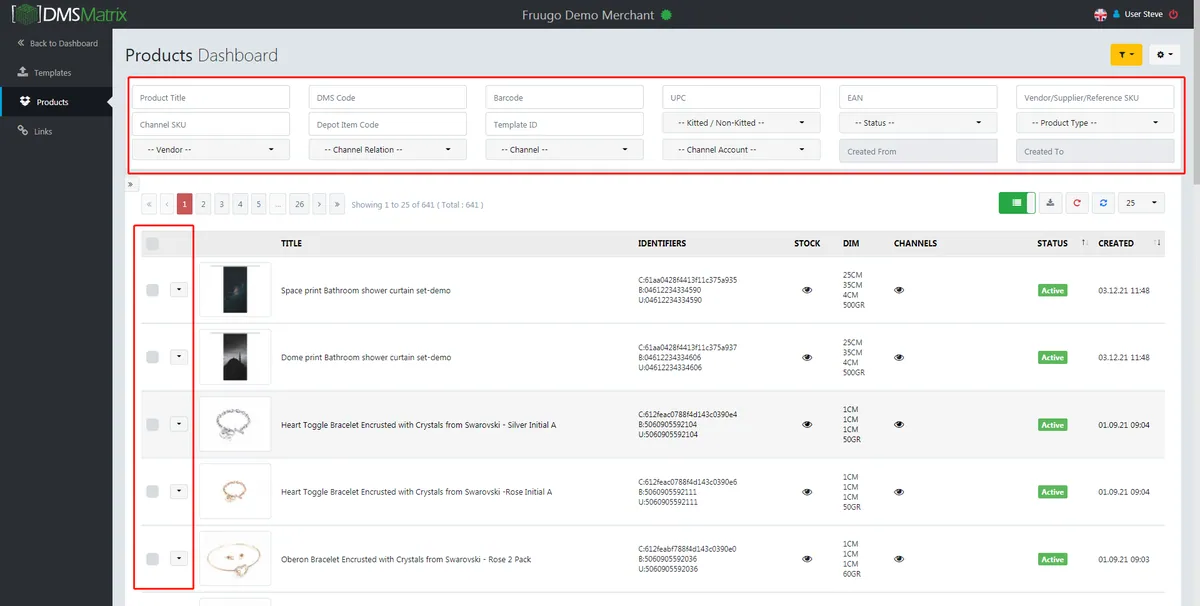Click the Product Title search field
The width and height of the screenshot is (1200, 606).
pyautogui.click(x=211, y=97)
